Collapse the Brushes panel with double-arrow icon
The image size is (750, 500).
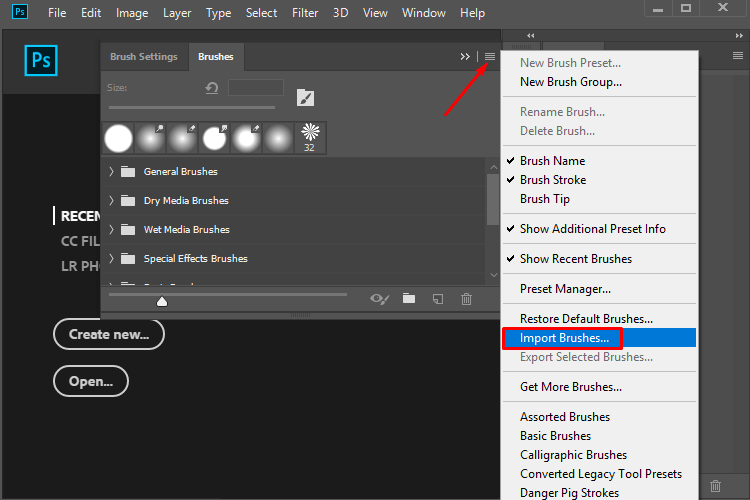(x=465, y=56)
